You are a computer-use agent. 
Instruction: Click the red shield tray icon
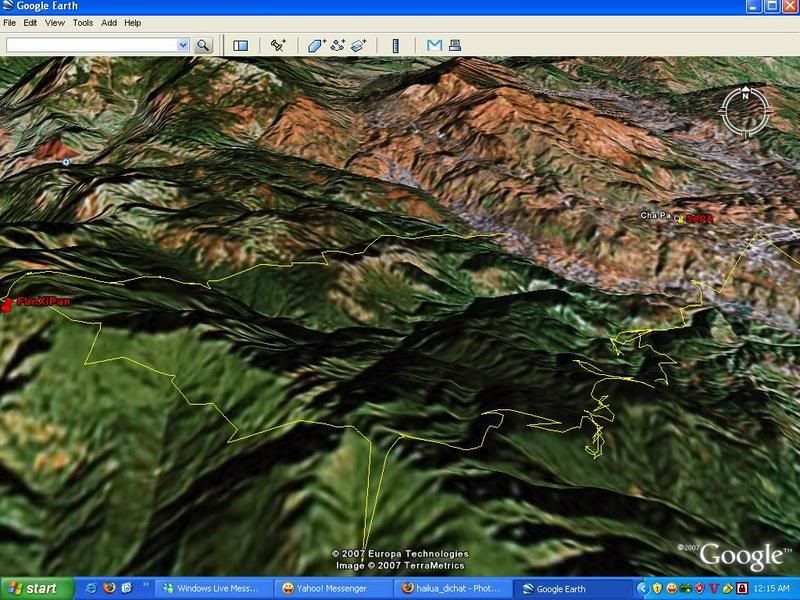pyautogui.click(x=699, y=588)
